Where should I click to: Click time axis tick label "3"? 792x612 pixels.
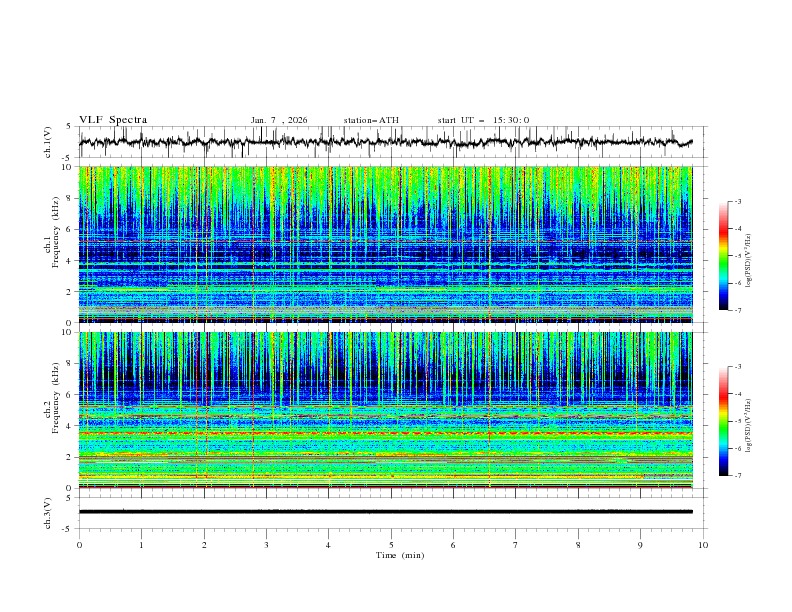pyautogui.click(x=266, y=545)
